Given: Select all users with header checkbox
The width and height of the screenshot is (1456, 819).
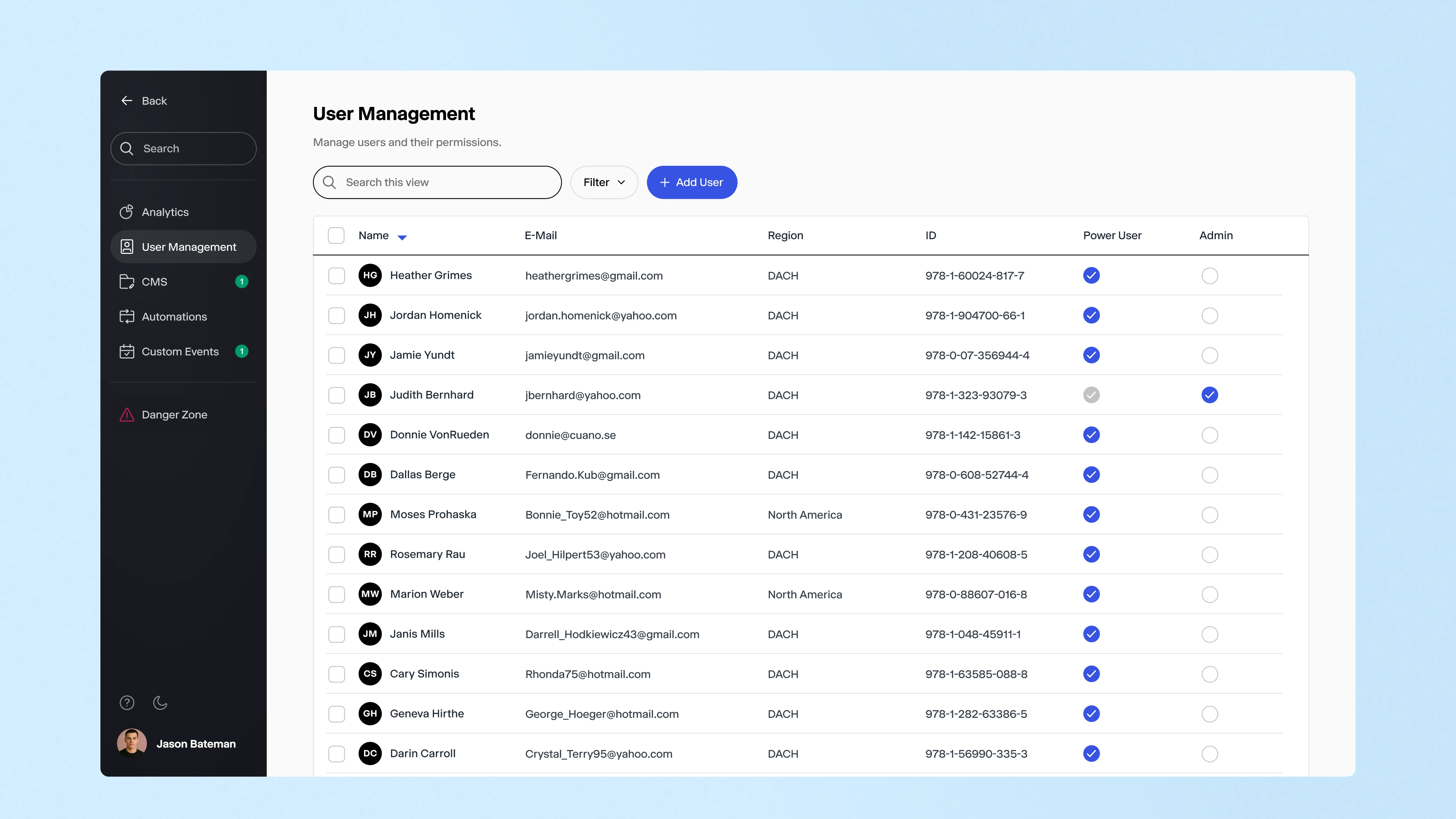Looking at the screenshot, I should [336, 236].
